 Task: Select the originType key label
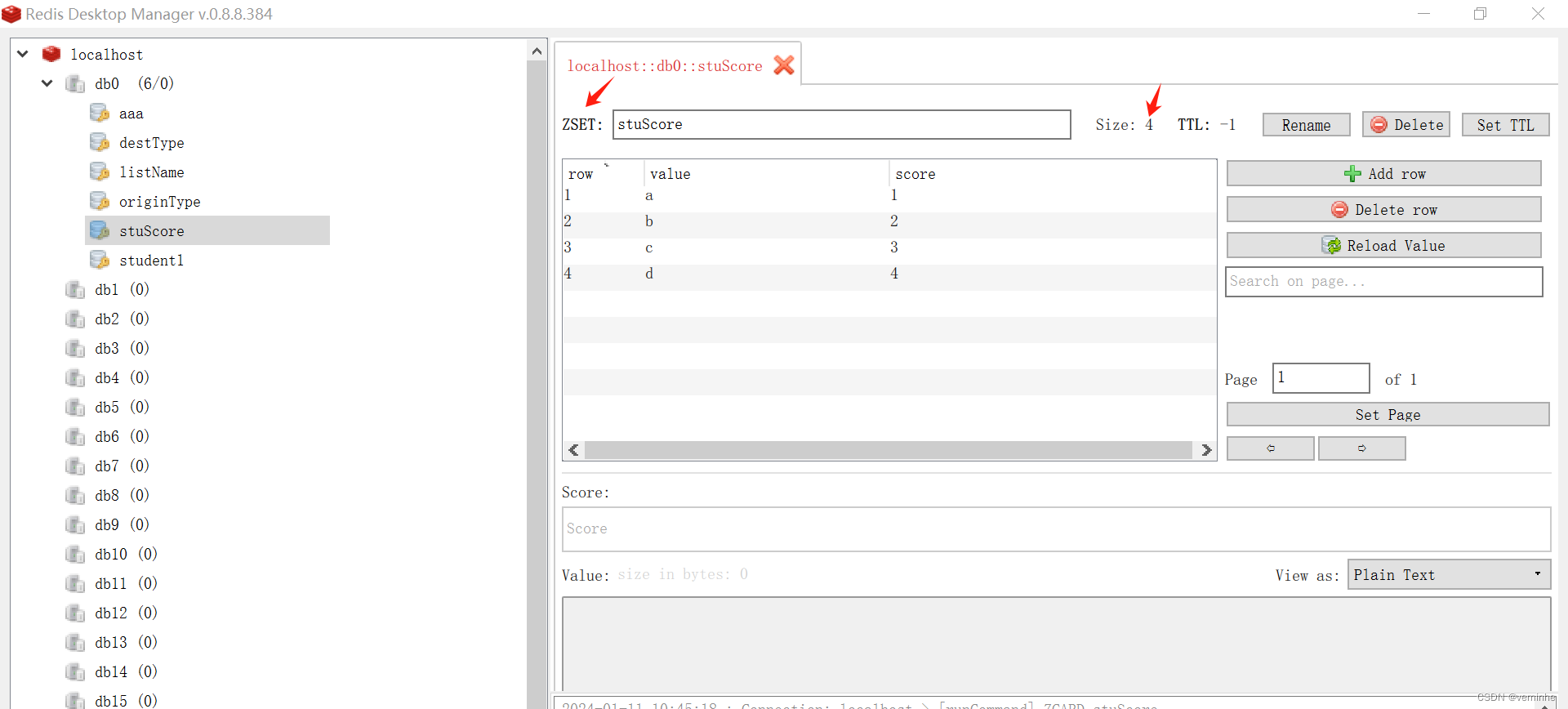click(160, 202)
